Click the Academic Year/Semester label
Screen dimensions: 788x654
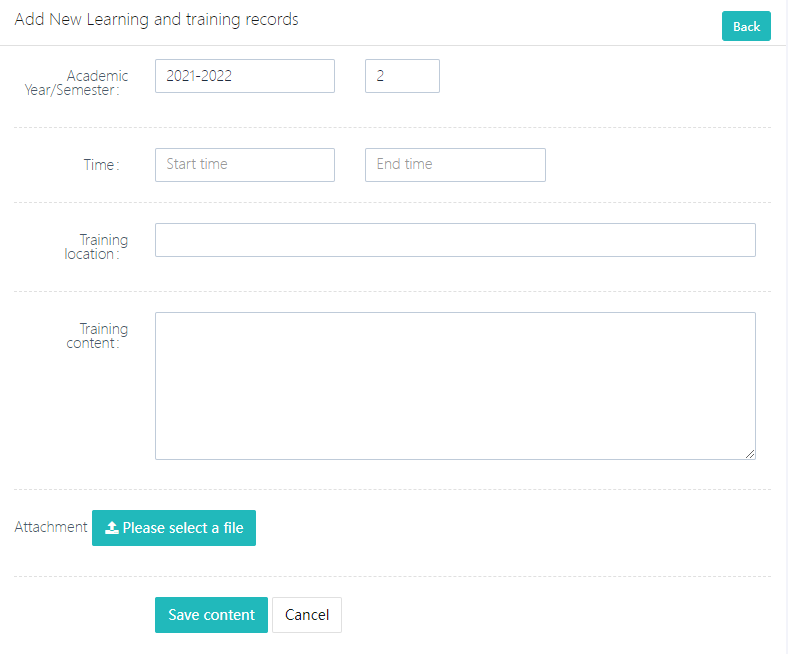[76, 83]
